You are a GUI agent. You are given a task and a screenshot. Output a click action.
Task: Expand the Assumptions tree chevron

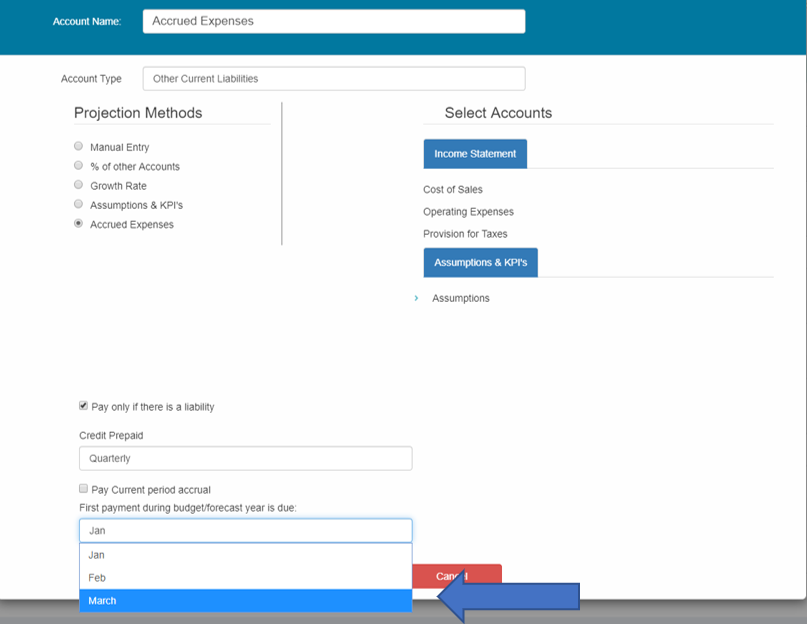pyautogui.click(x=416, y=298)
